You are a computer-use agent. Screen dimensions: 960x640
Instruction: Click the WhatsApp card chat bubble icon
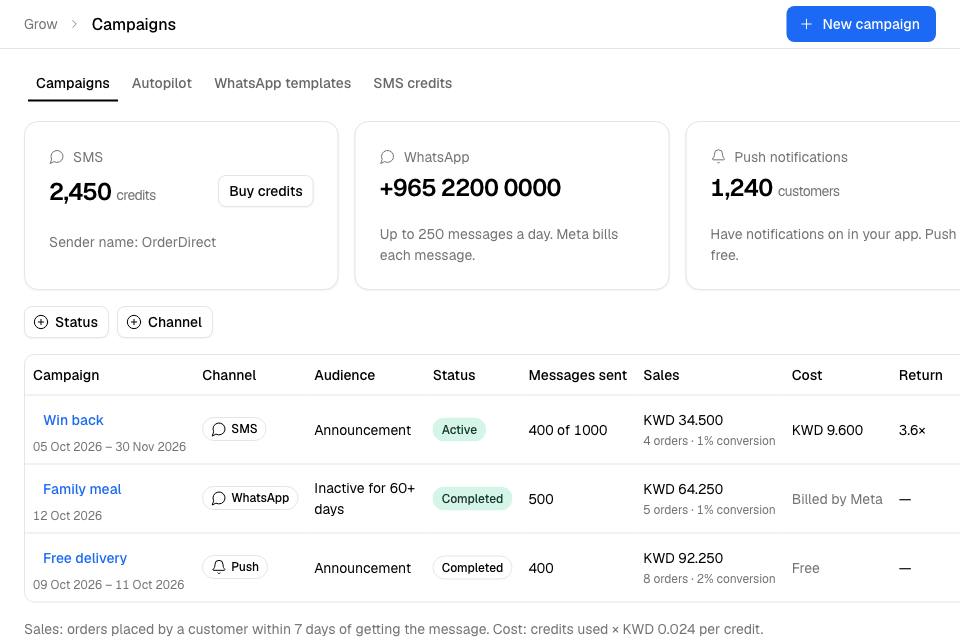point(387,157)
